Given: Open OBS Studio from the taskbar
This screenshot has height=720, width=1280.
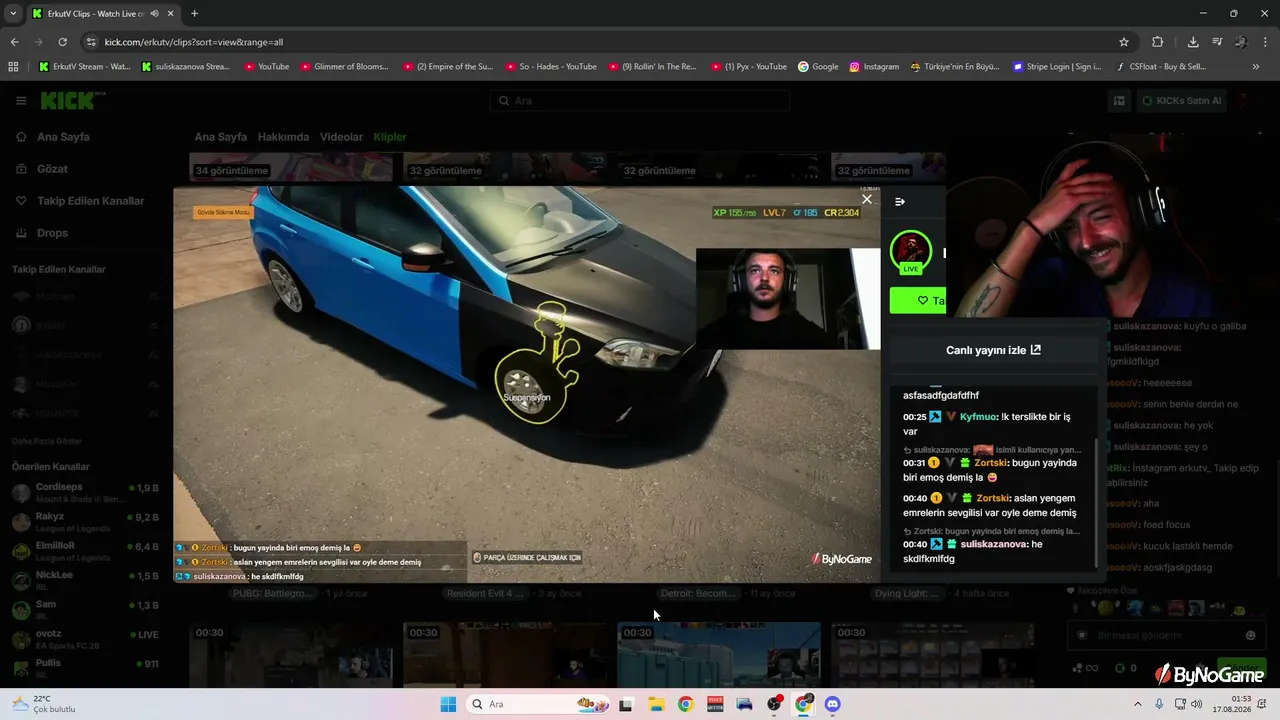Looking at the screenshot, I should [x=774, y=704].
